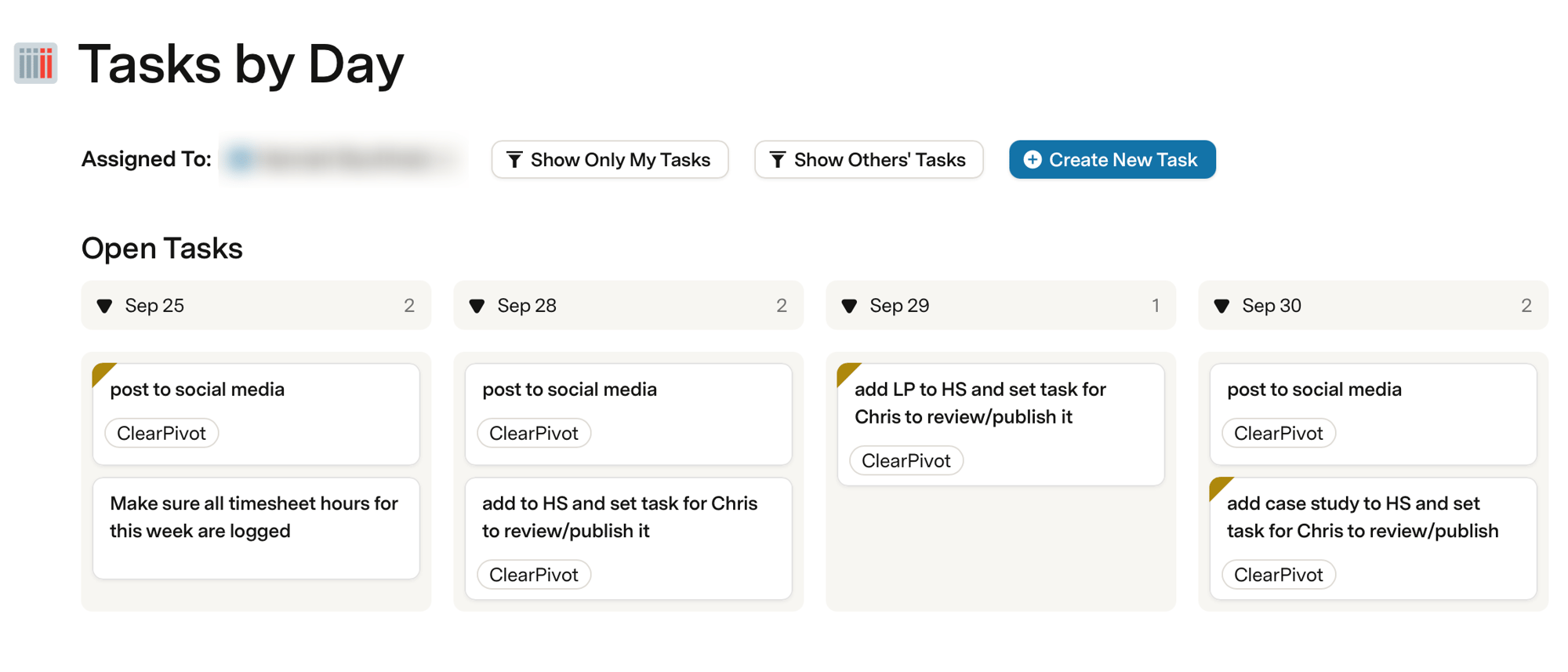
Task: Open the 'add LP to HS' card
Action: [1001, 424]
